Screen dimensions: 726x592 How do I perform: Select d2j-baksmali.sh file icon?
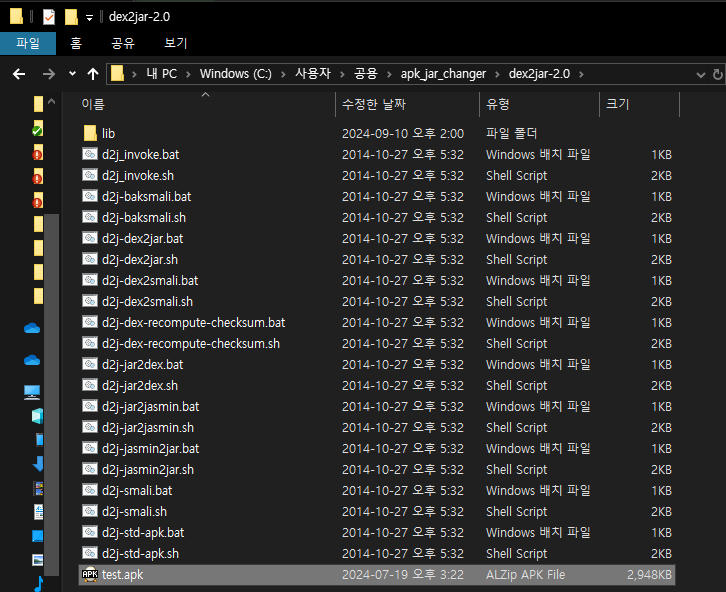[x=90, y=217]
